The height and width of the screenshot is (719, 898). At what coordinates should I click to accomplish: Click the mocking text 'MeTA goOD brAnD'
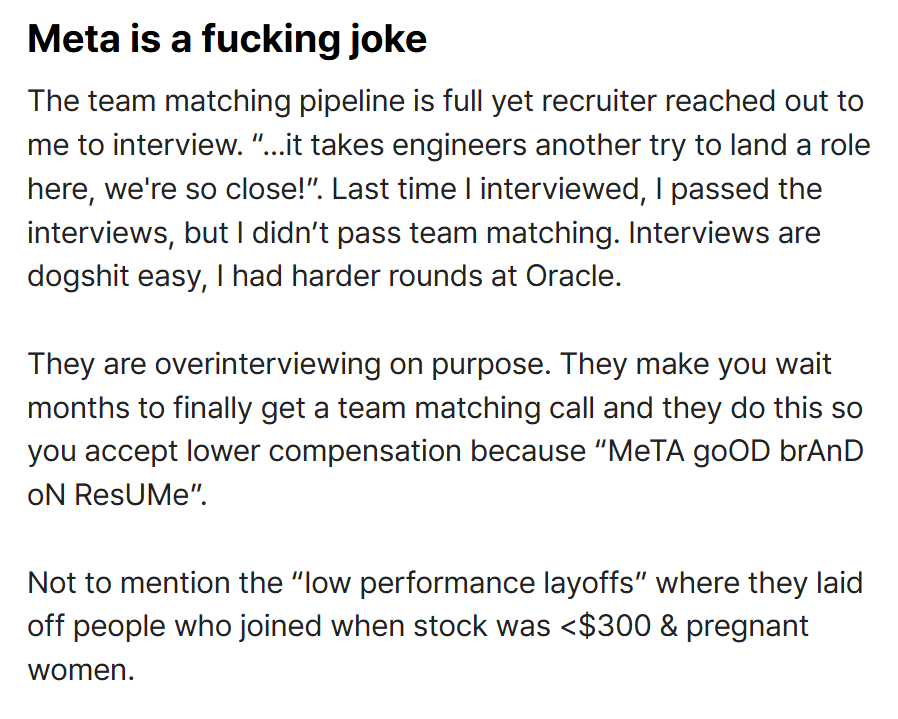coord(735,452)
